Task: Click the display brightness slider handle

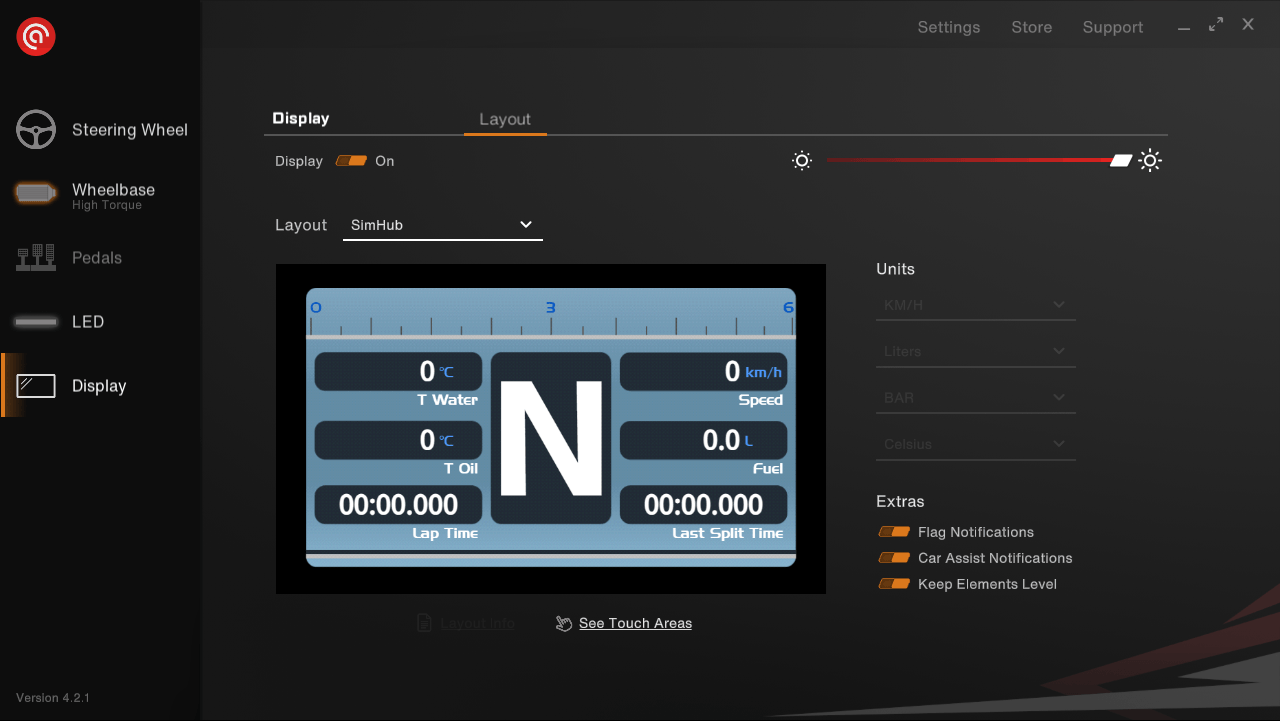Action: [1121, 161]
